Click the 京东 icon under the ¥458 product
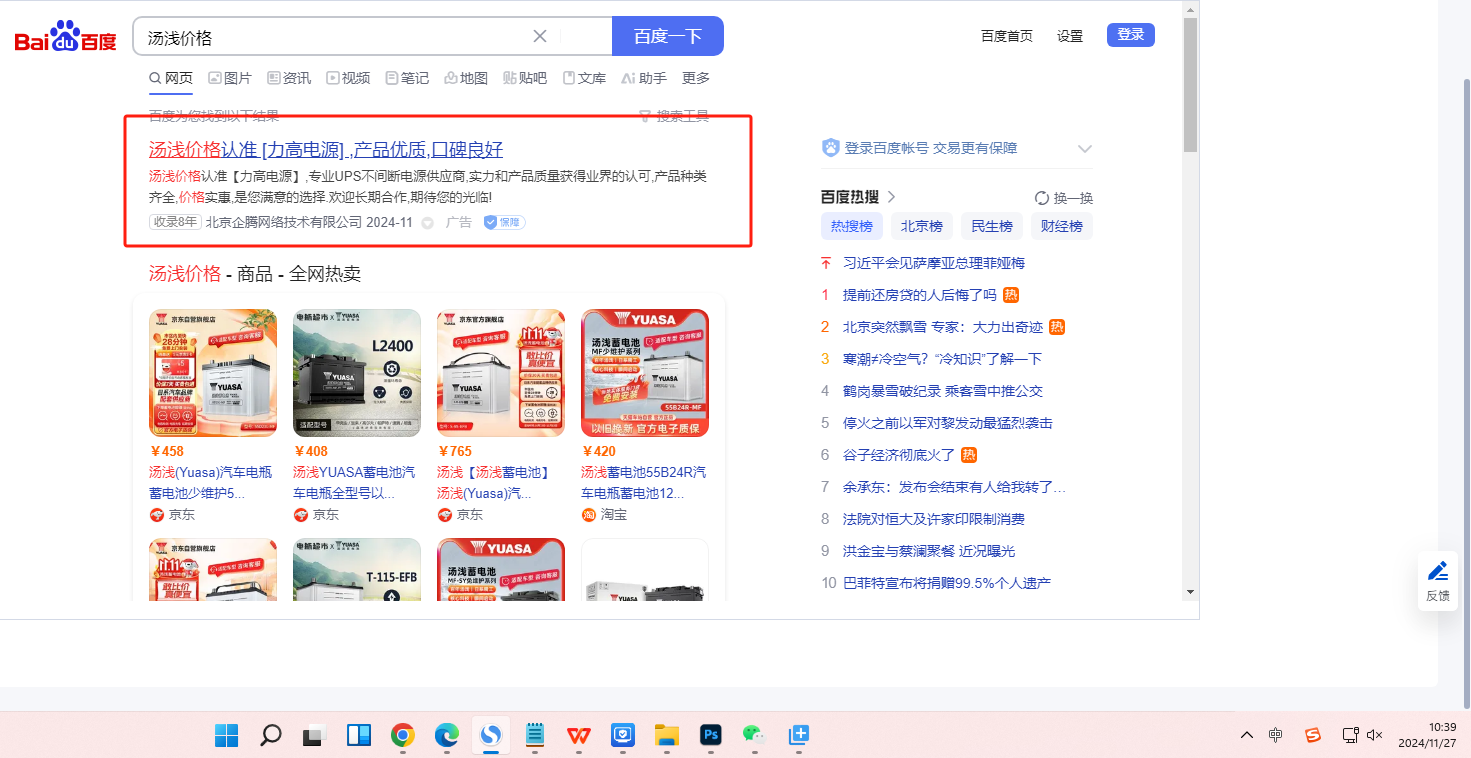The width and height of the screenshot is (1471, 758). click(156, 515)
